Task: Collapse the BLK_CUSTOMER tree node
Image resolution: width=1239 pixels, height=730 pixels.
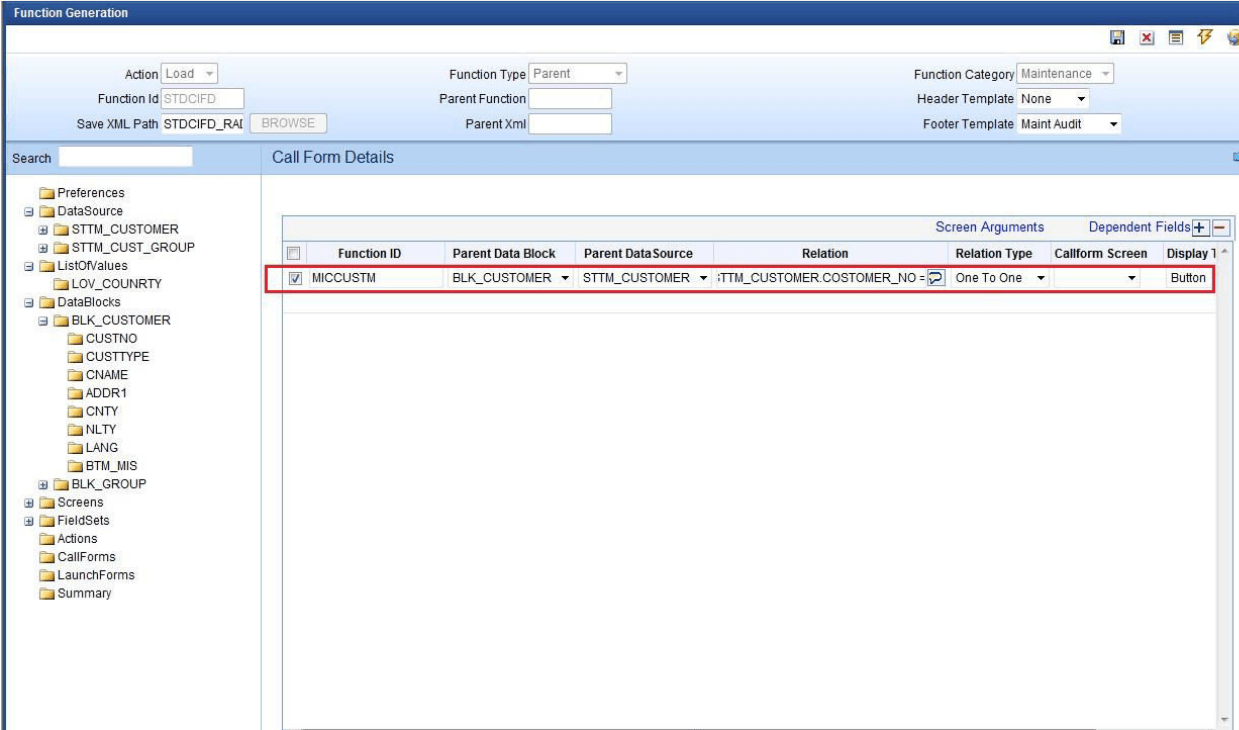Action: point(44,320)
